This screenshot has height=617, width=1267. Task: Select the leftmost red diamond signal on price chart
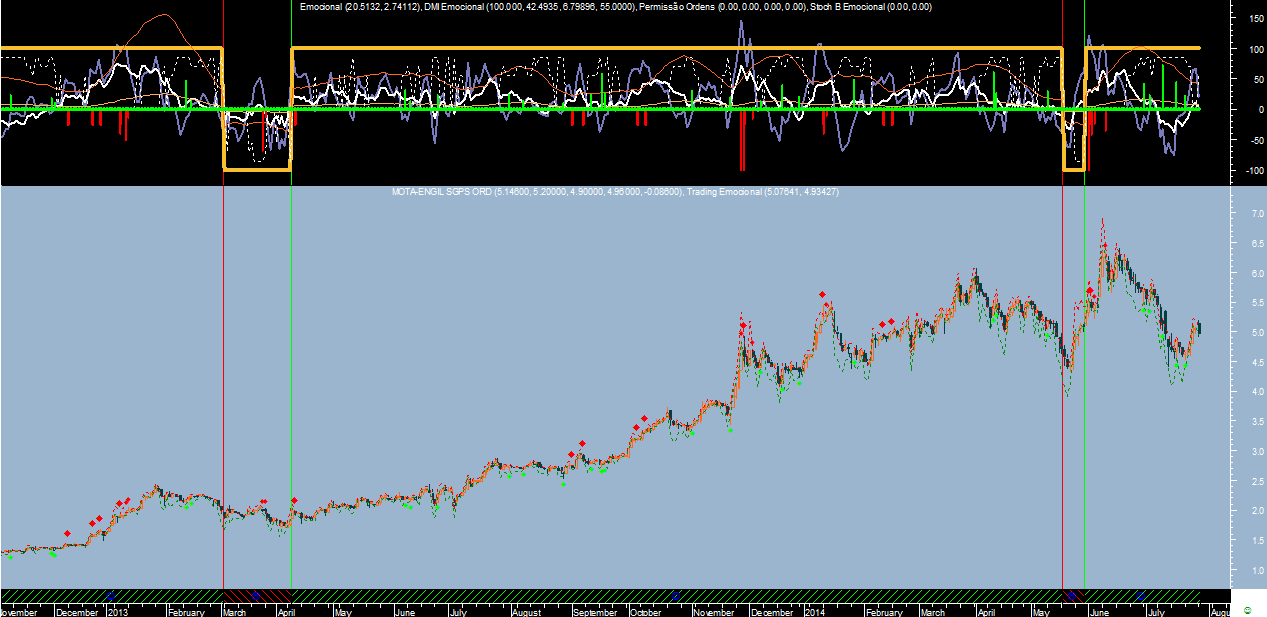pyautogui.click(x=67, y=534)
